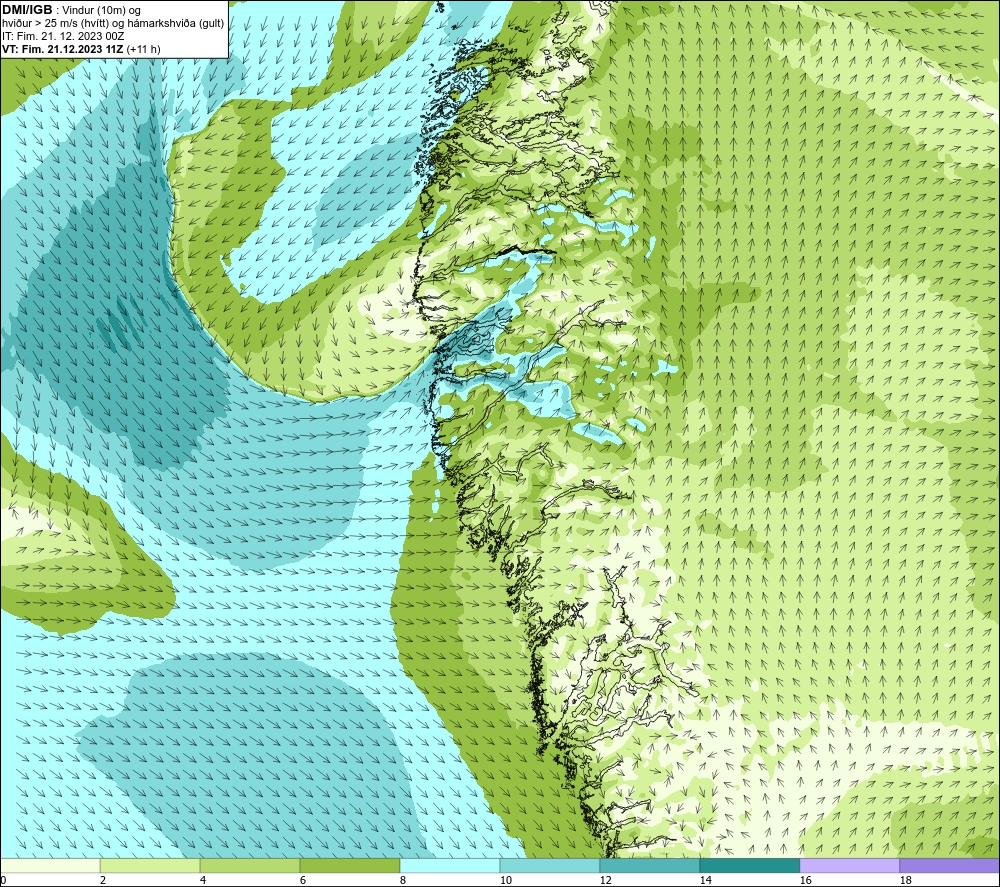The width and height of the screenshot is (1000, 887).
Task: Select the 14-16 m/s dark teal swatch
Action: 749,865
